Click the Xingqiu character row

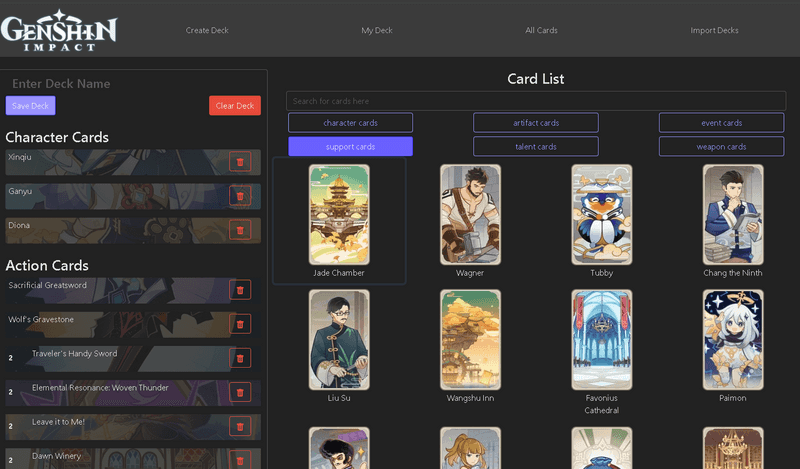pyautogui.click(x=133, y=162)
